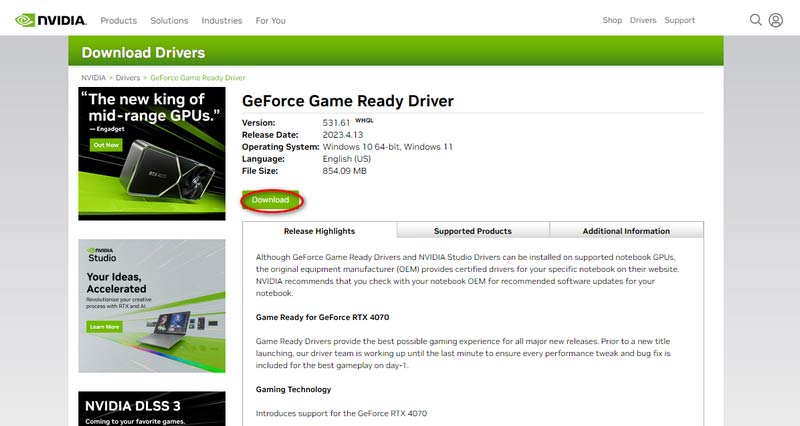Click Introduces support for GeForce RTX 4070 line

pyautogui.click(x=341, y=413)
